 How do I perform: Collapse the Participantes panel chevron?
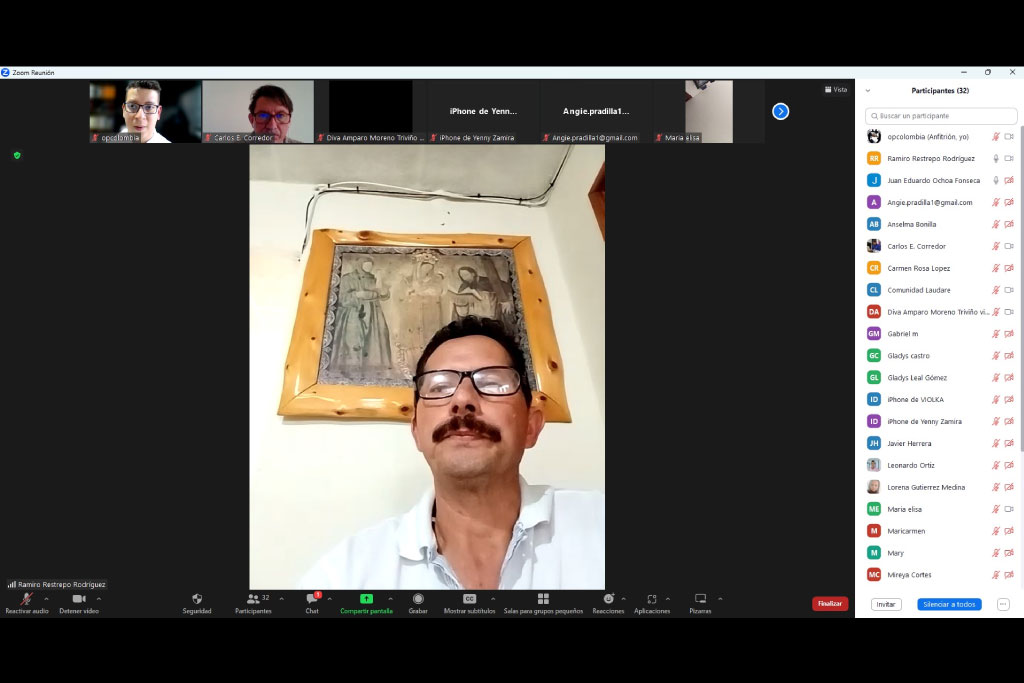pos(868,91)
